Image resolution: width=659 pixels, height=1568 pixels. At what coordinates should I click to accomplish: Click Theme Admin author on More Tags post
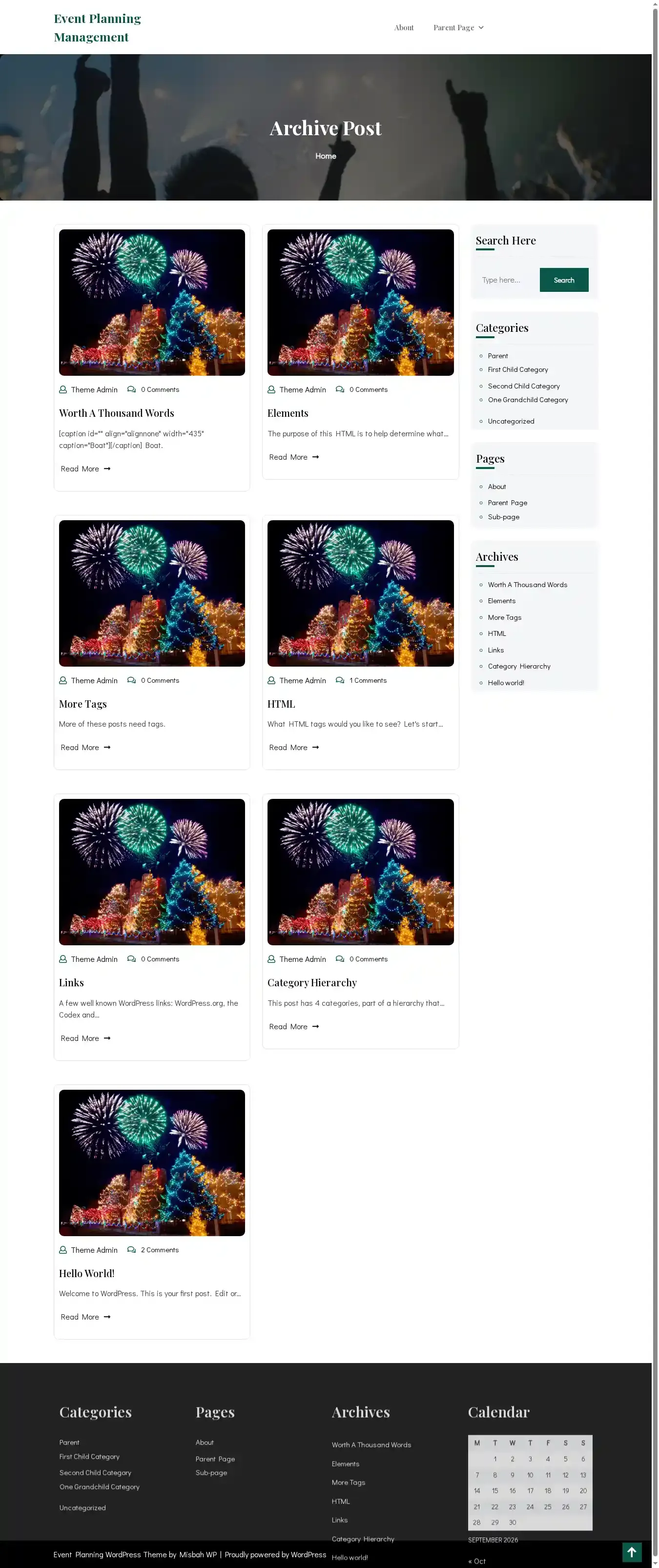pyautogui.click(x=94, y=680)
